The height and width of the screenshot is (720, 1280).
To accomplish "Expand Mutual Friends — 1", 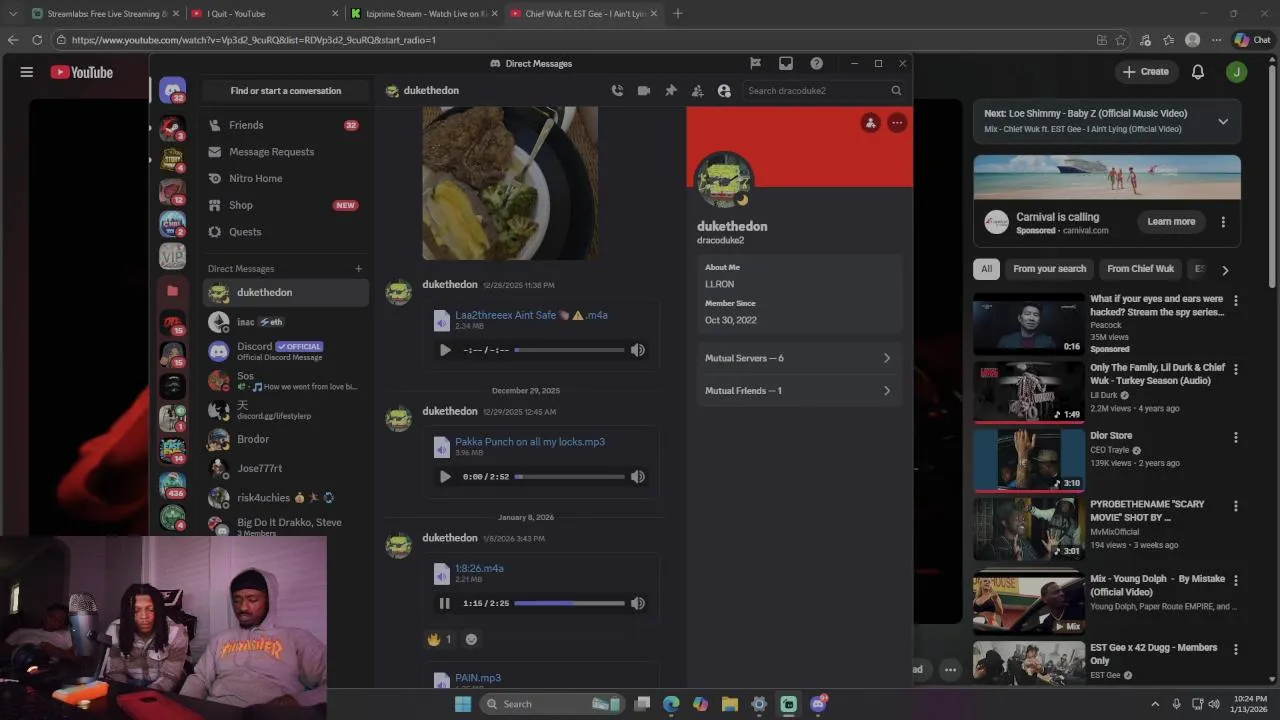I will pos(797,391).
